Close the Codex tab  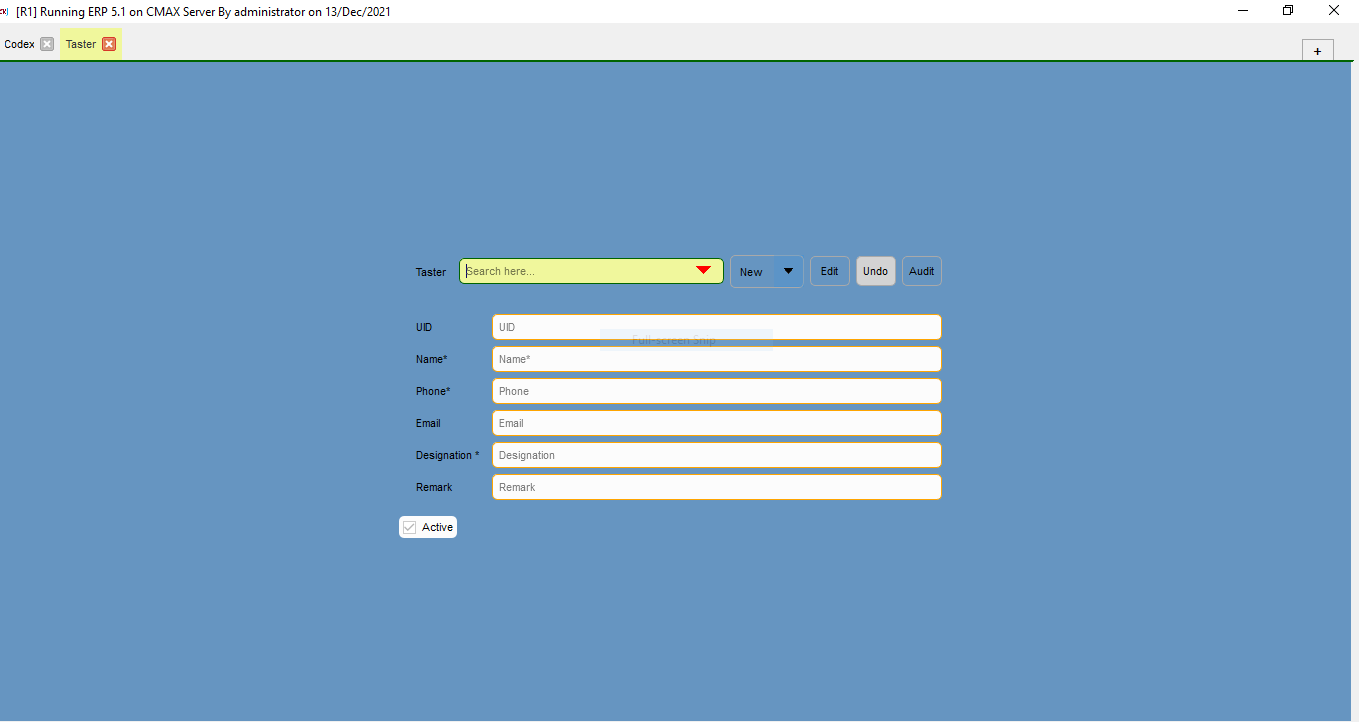[47, 44]
